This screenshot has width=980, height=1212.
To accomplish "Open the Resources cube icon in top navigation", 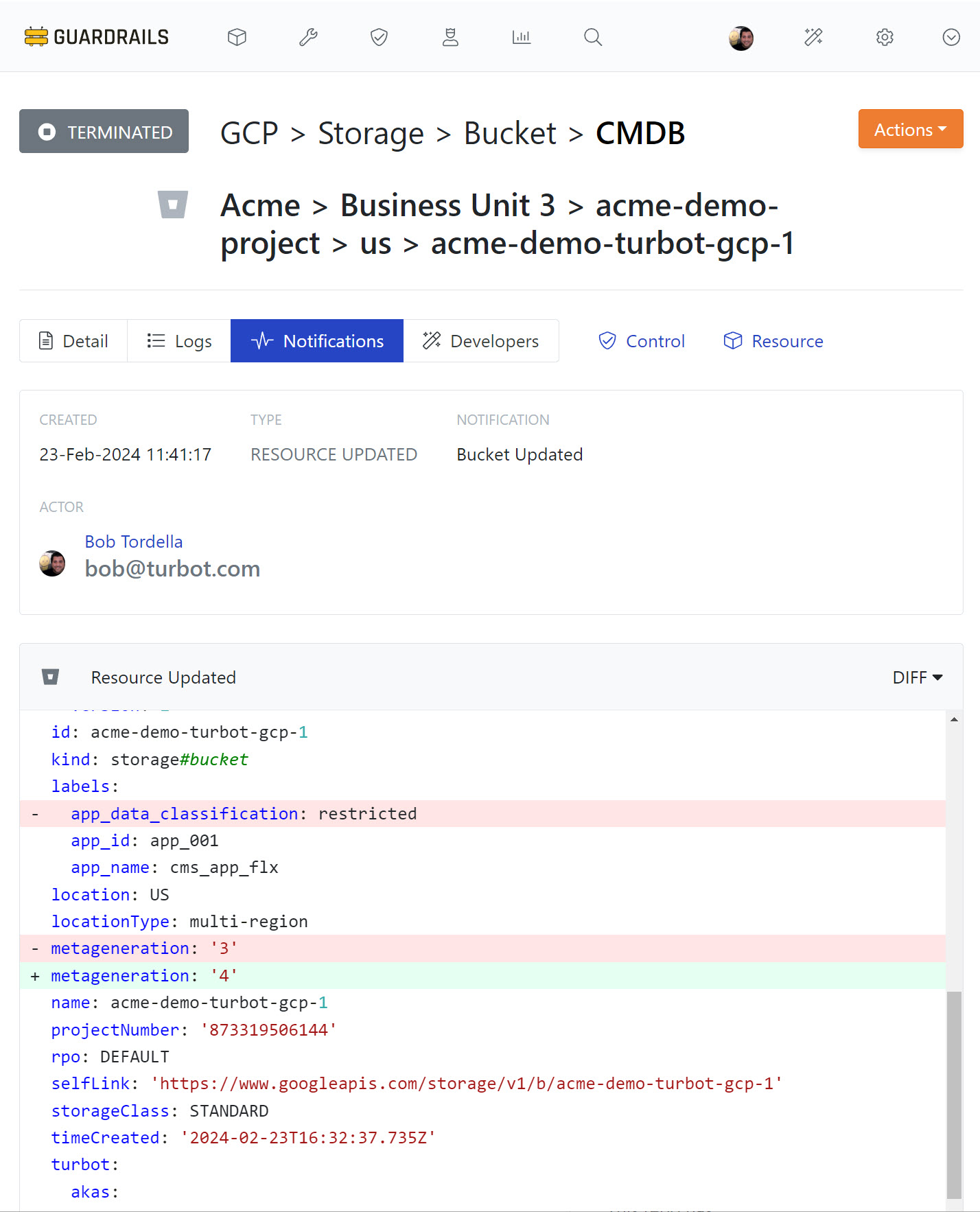I will coord(237,36).
